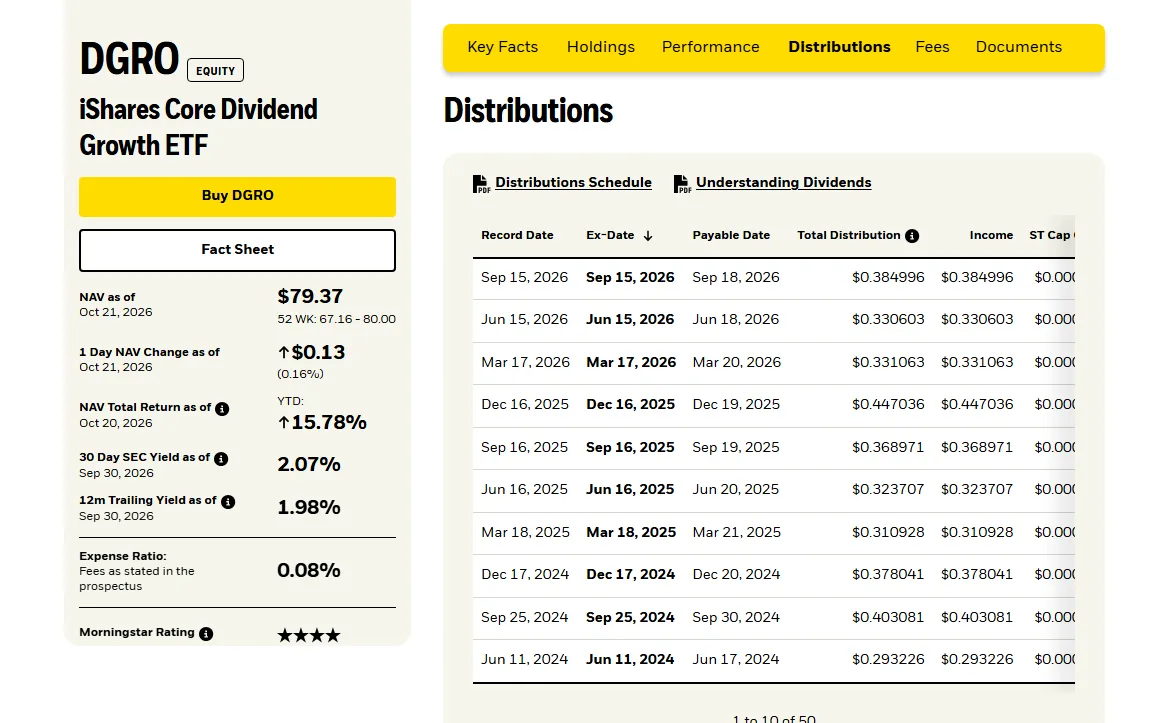Open the Fact Sheet

tap(237, 250)
